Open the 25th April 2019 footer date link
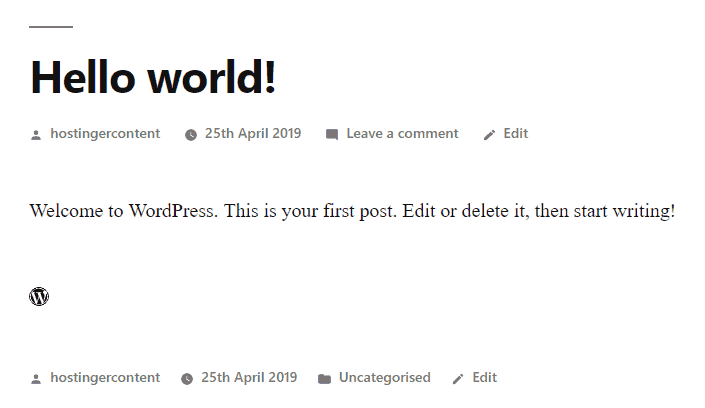The image size is (705, 408). click(249, 378)
